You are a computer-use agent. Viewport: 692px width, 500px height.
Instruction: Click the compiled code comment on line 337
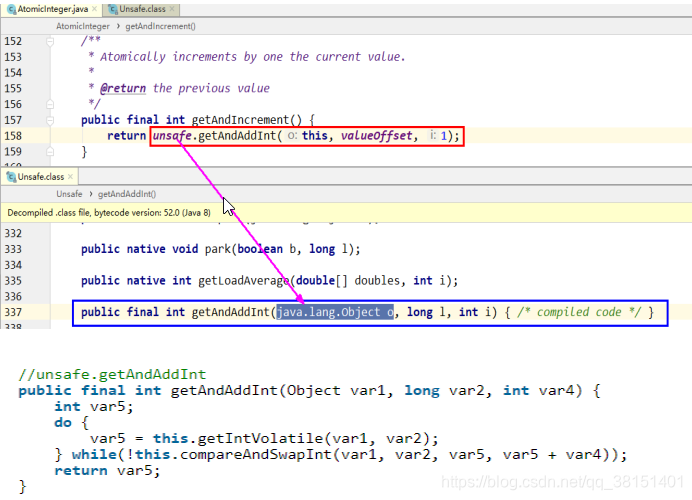579,312
